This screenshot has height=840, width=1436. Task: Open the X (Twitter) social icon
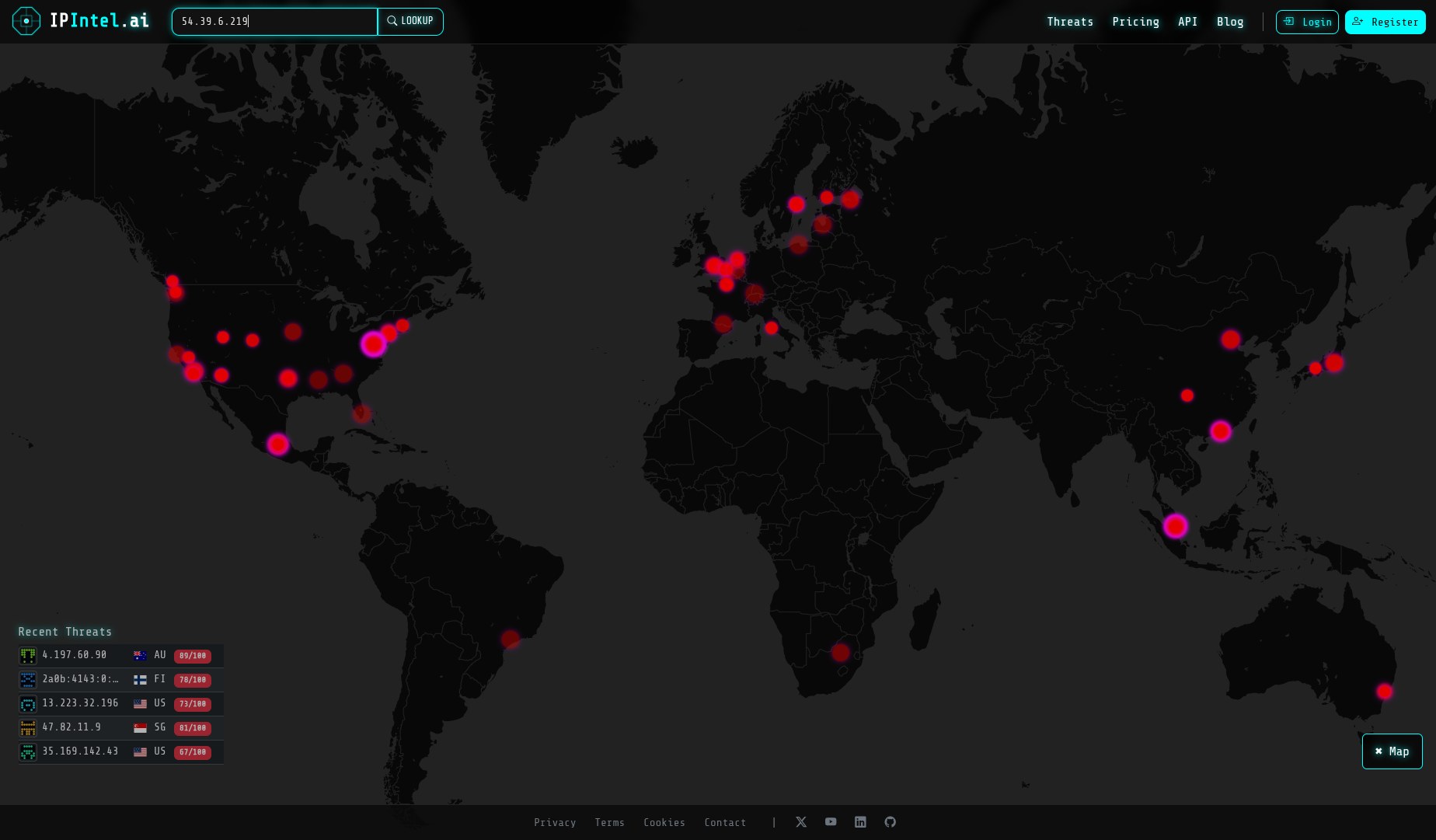801,821
